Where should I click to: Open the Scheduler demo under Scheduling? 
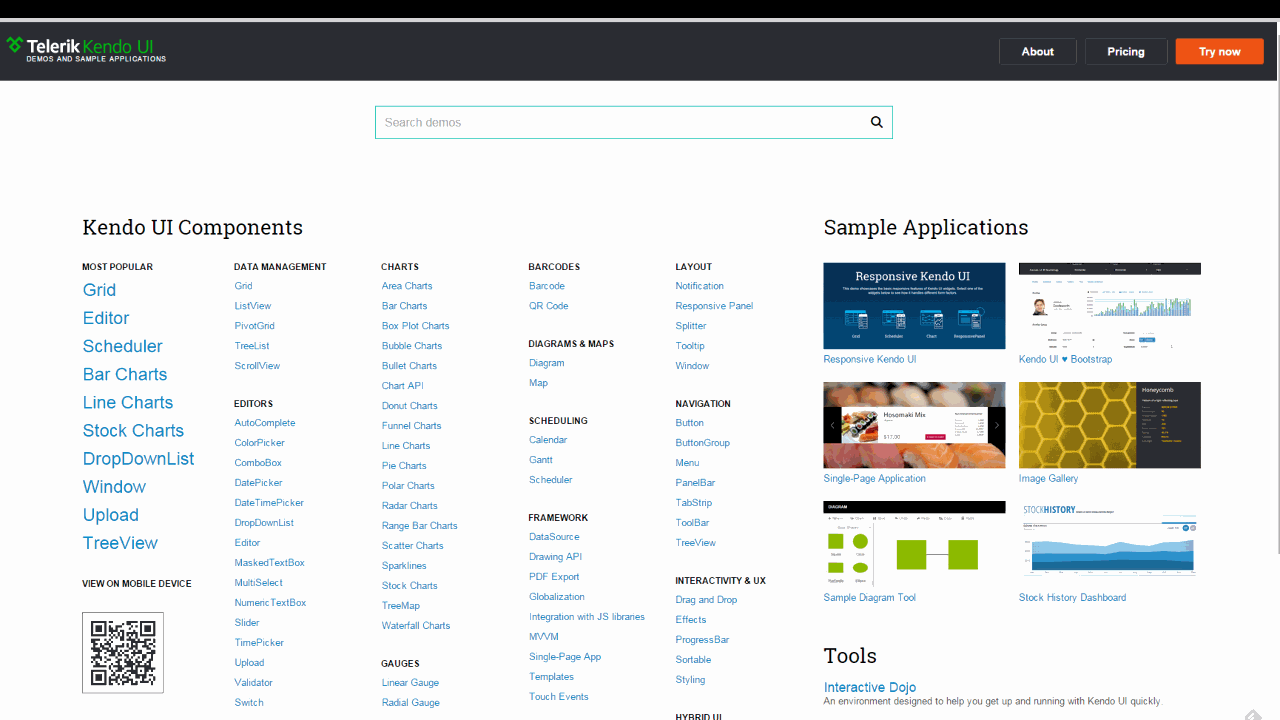pos(550,479)
